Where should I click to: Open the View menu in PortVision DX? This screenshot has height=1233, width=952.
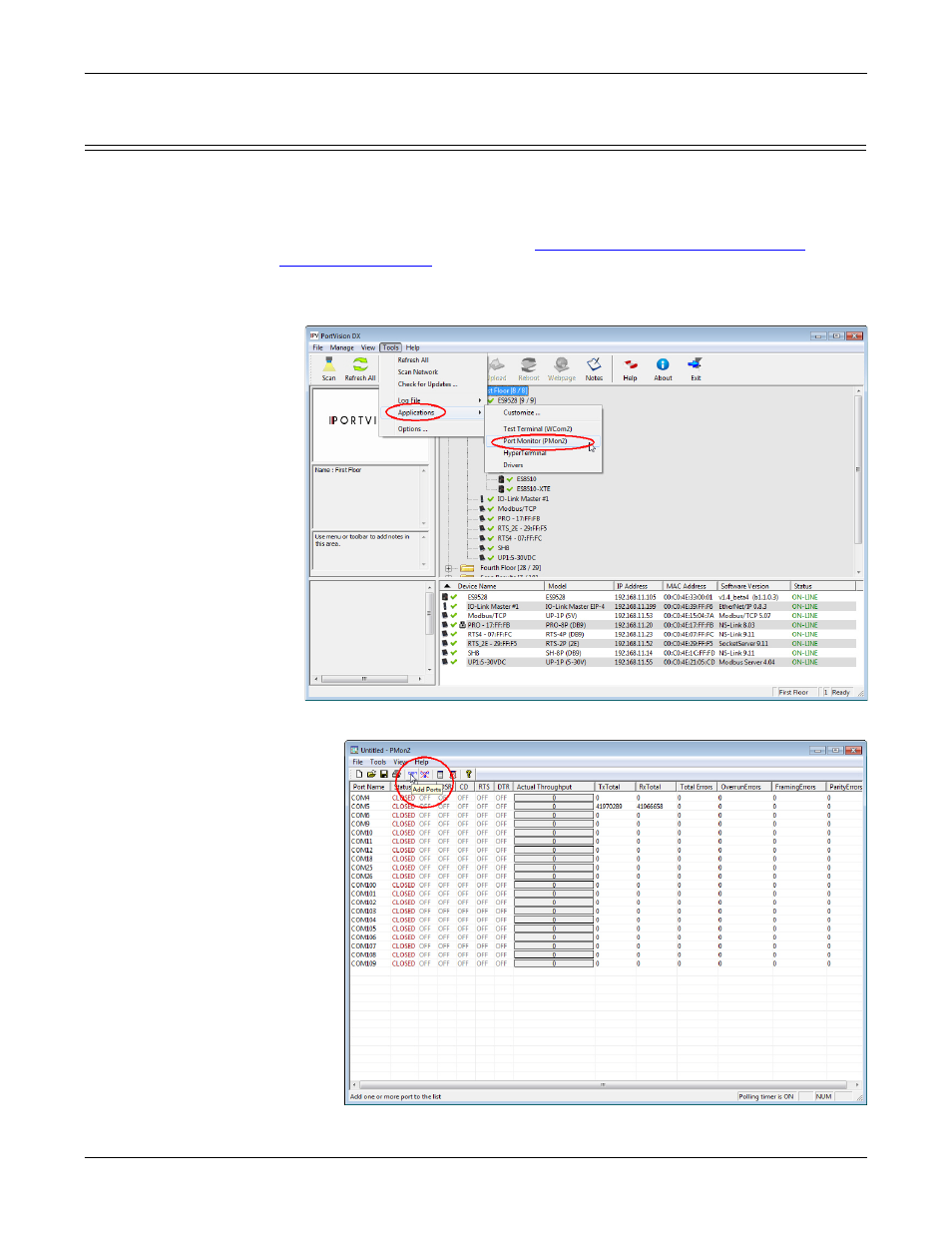tap(368, 347)
